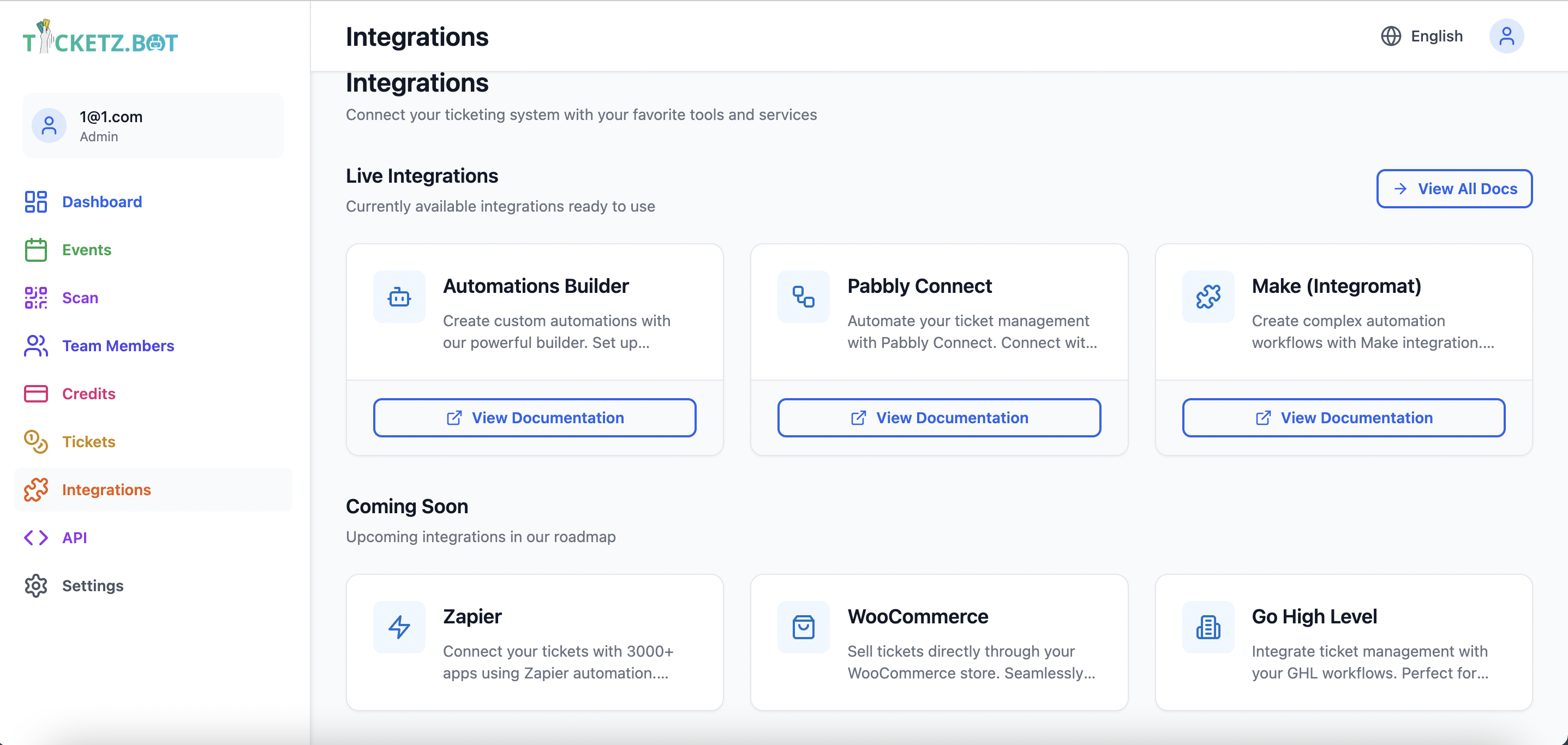The height and width of the screenshot is (745, 1568).
Task: Click the View All Docs button
Action: tap(1454, 189)
